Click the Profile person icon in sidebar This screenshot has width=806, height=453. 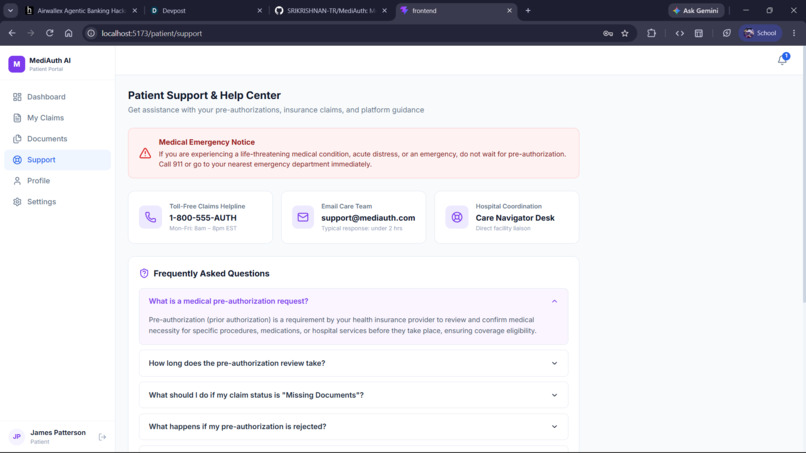[17, 181]
